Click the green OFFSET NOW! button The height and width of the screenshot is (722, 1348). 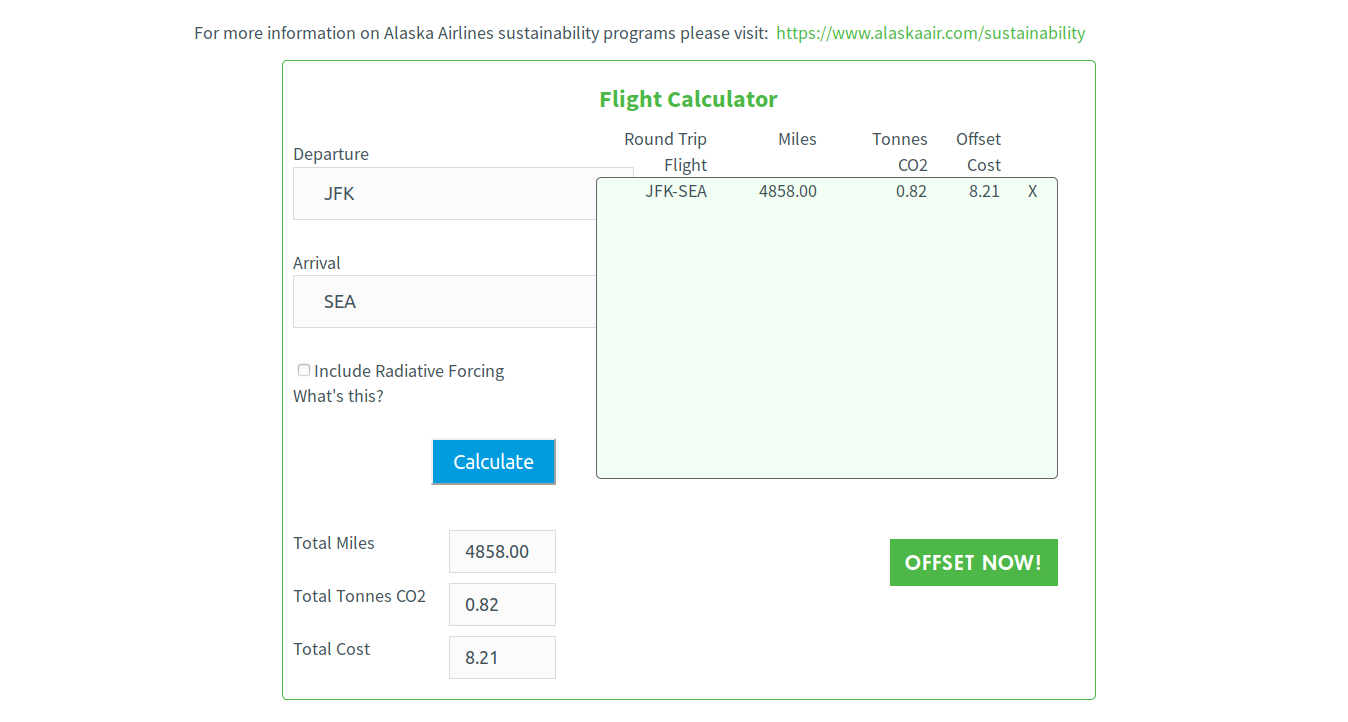pyautogui.click(x=973, y=562)
